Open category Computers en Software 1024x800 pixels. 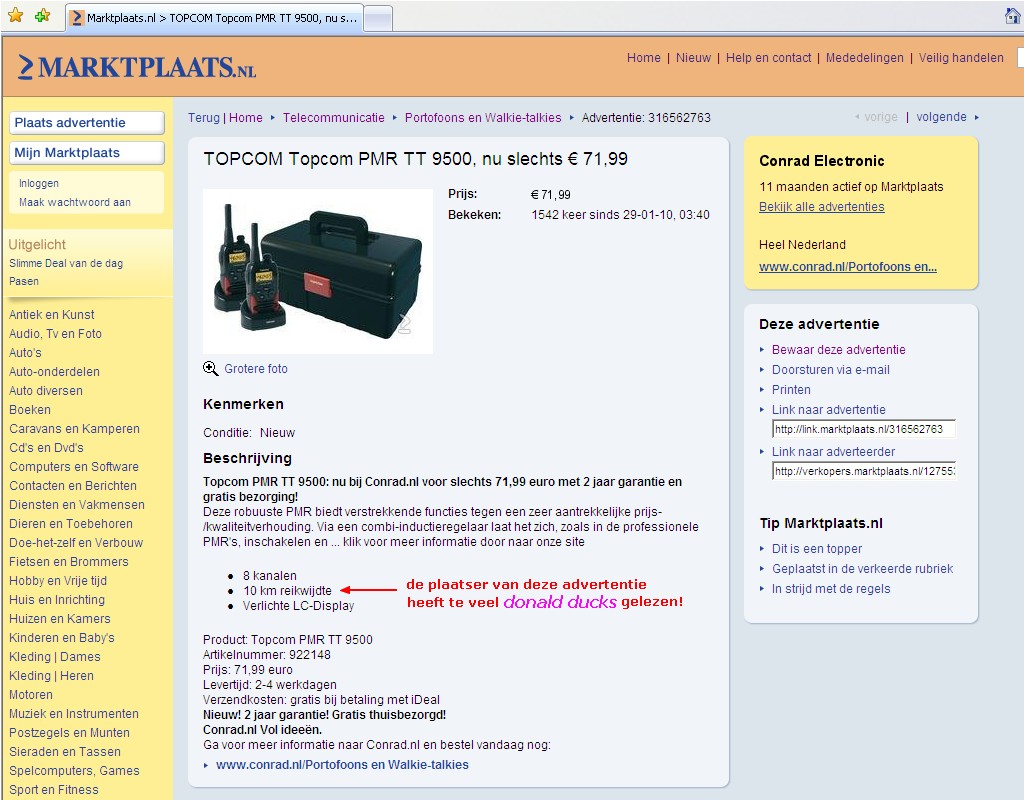[x=74, y=466]
